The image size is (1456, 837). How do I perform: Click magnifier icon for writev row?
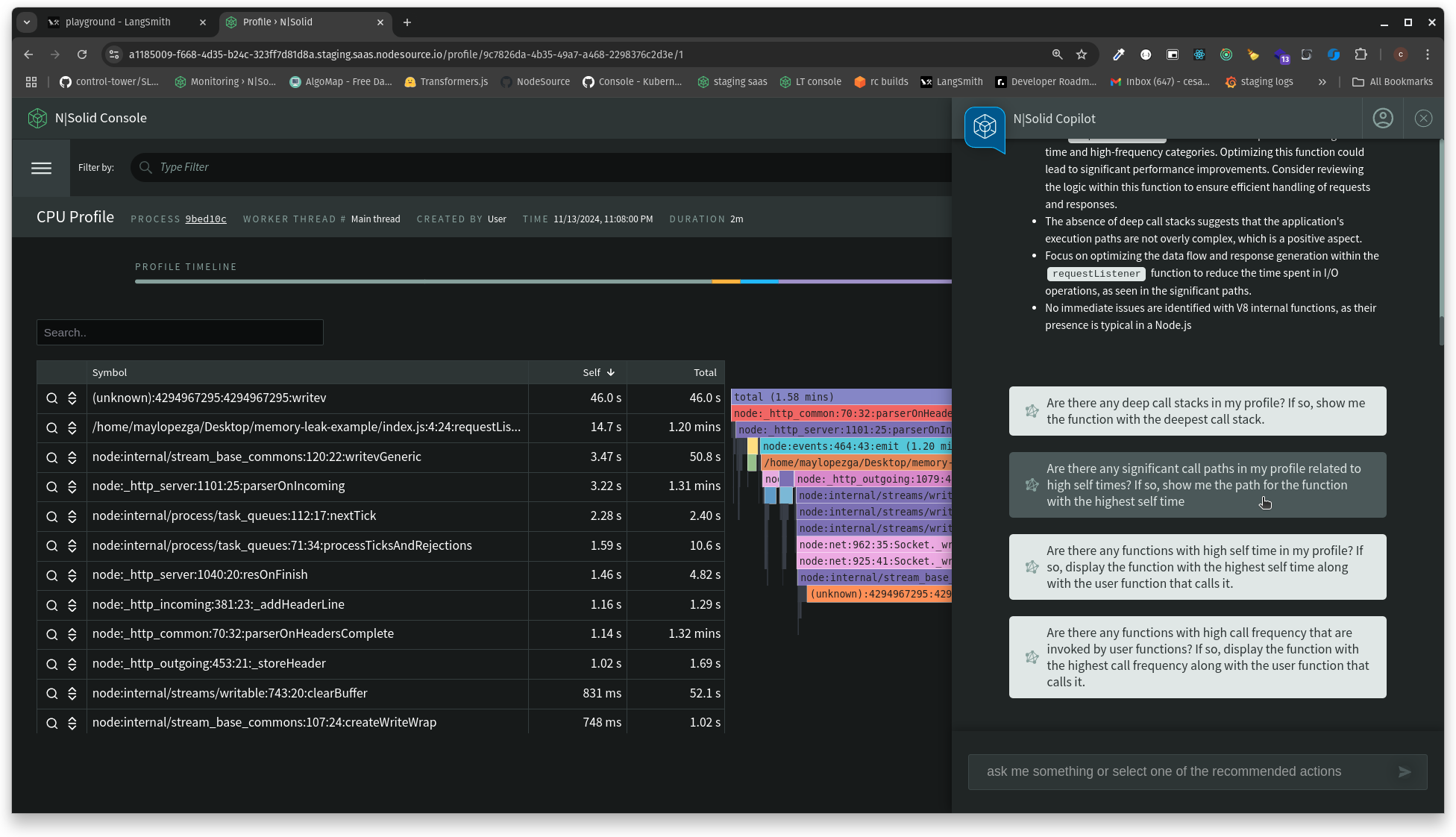(52, 398)
